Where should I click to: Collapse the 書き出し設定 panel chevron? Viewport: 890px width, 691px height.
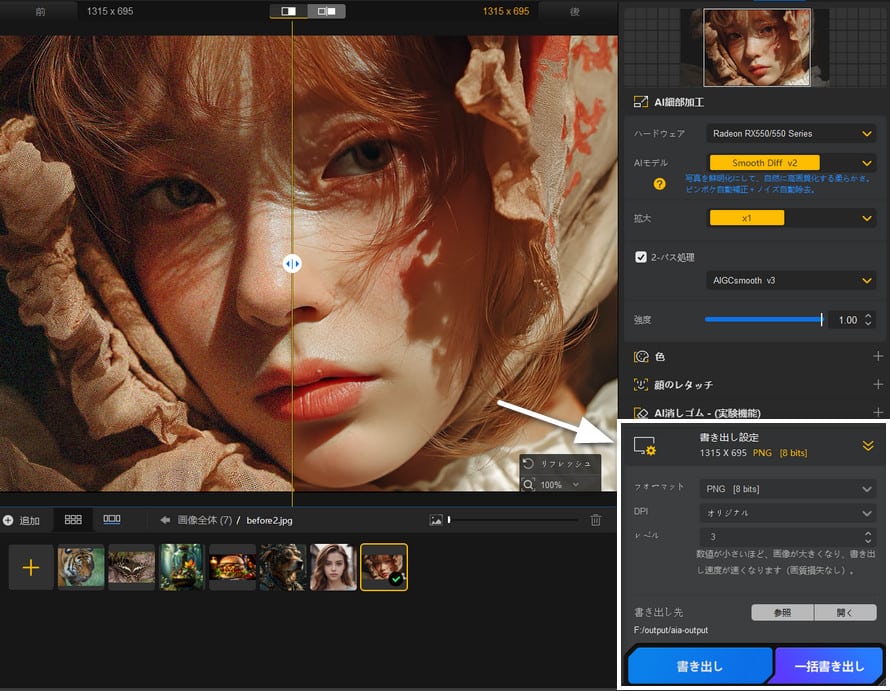click(868, 446)
